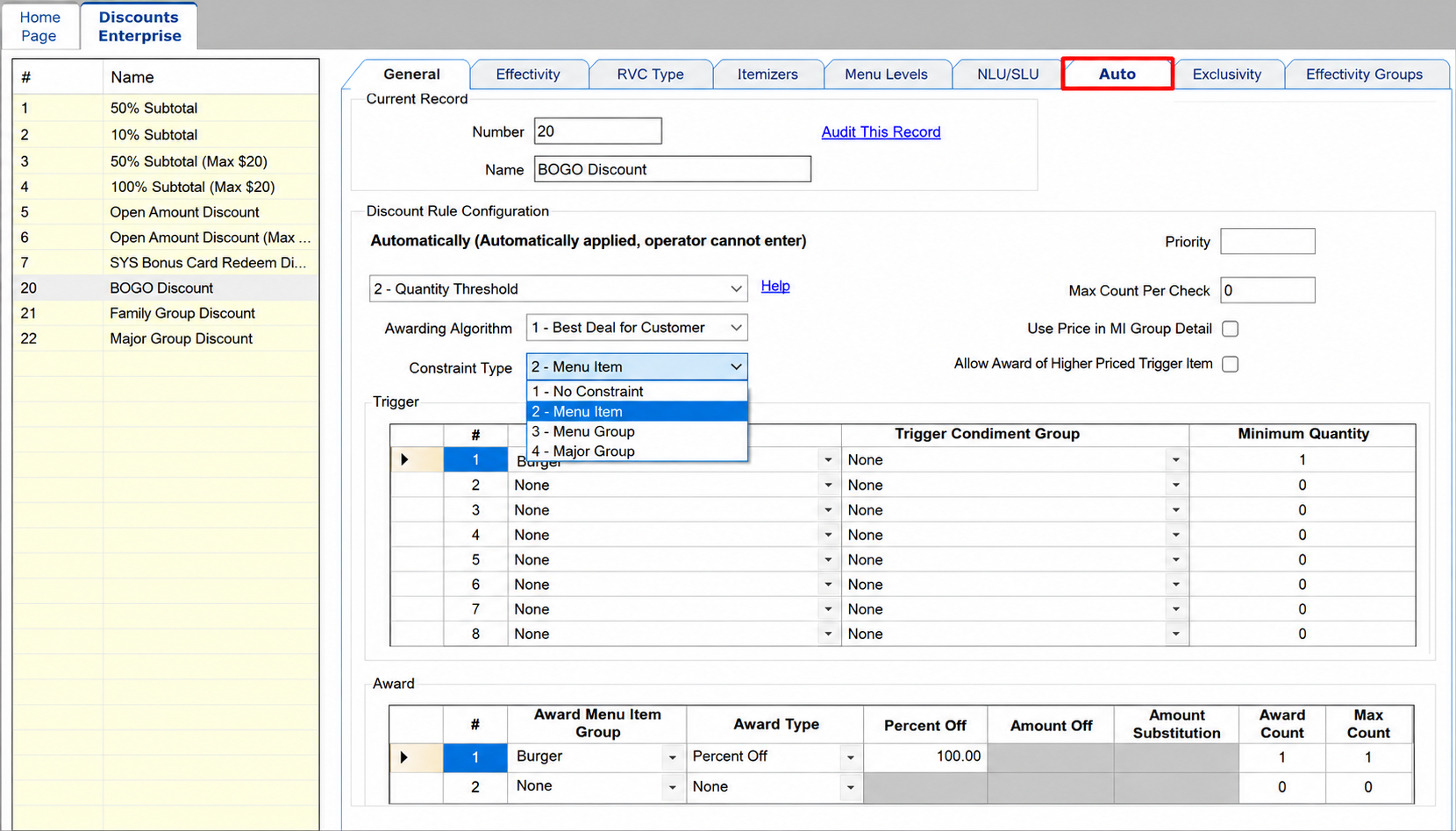Expand the Awarding Algorithm dropdown
Viewport: 1456px width, 831px height.
tap(637, 328)
